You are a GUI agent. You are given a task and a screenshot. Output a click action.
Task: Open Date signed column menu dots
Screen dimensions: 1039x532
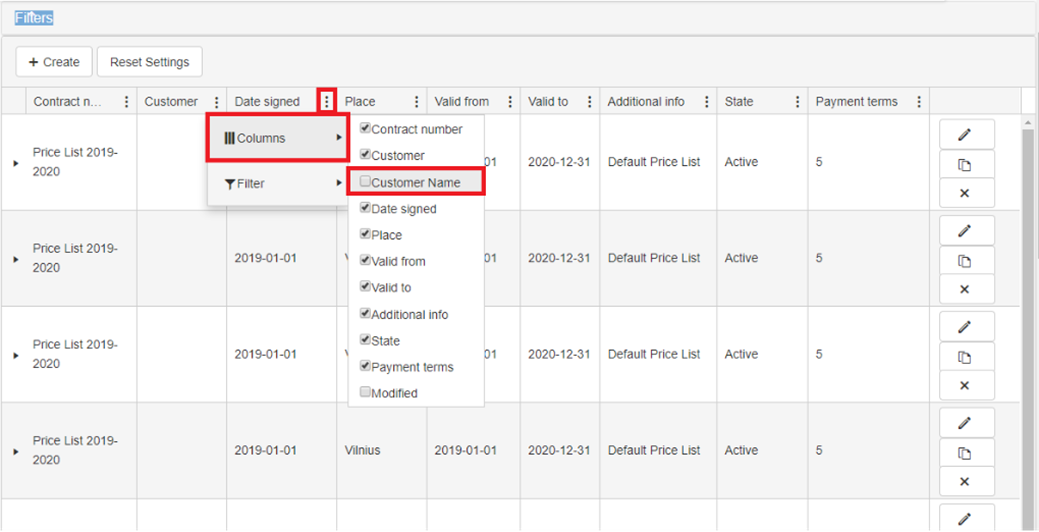(326, 102)
